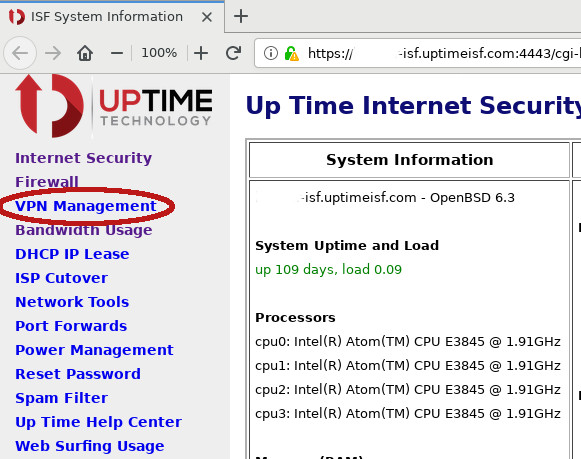Open the Port Forwards link
Viewport: 581px width, 459px height.
coord(71,326)
